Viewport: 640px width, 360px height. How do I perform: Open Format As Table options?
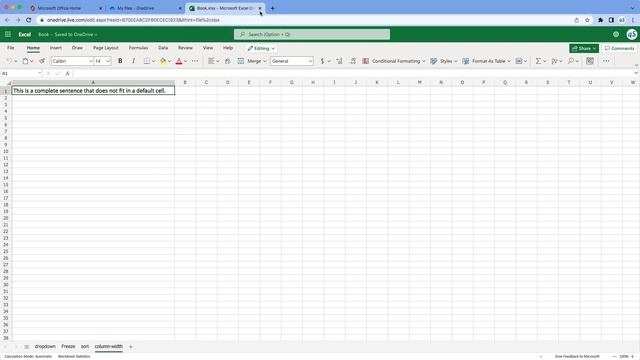(487, 61)
